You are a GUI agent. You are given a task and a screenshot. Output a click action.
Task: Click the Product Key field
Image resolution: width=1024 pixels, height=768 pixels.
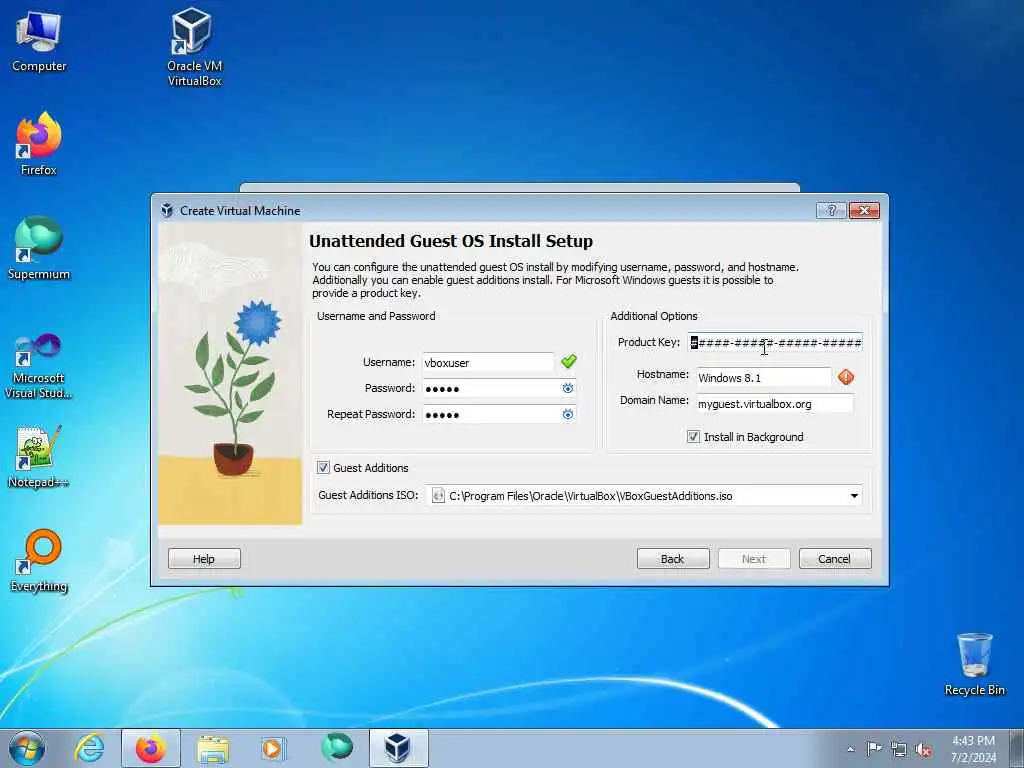pyautogui.click(x=775, y=342)
